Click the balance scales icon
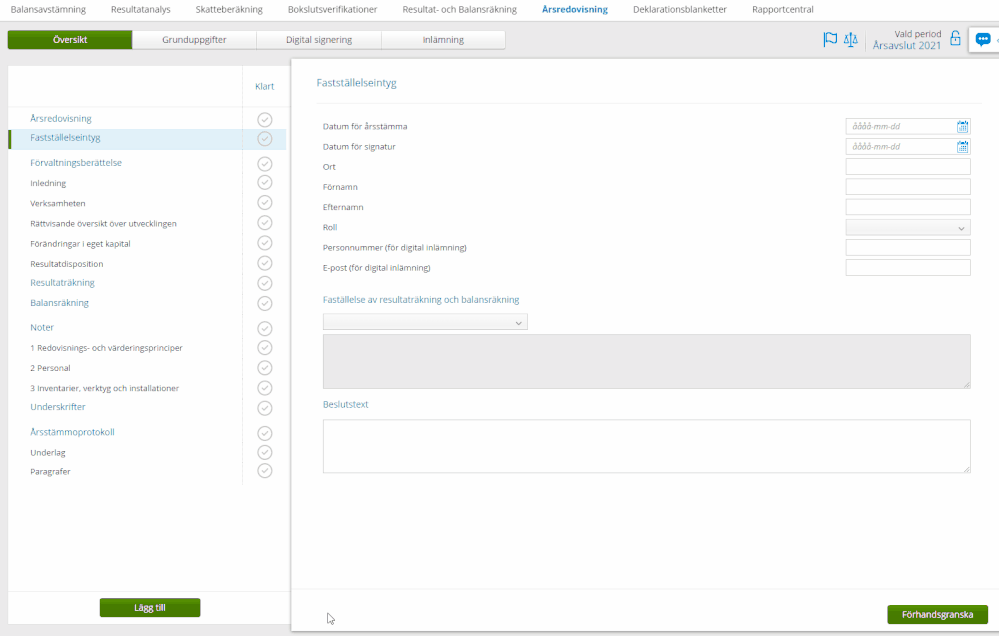 [851, 40]
